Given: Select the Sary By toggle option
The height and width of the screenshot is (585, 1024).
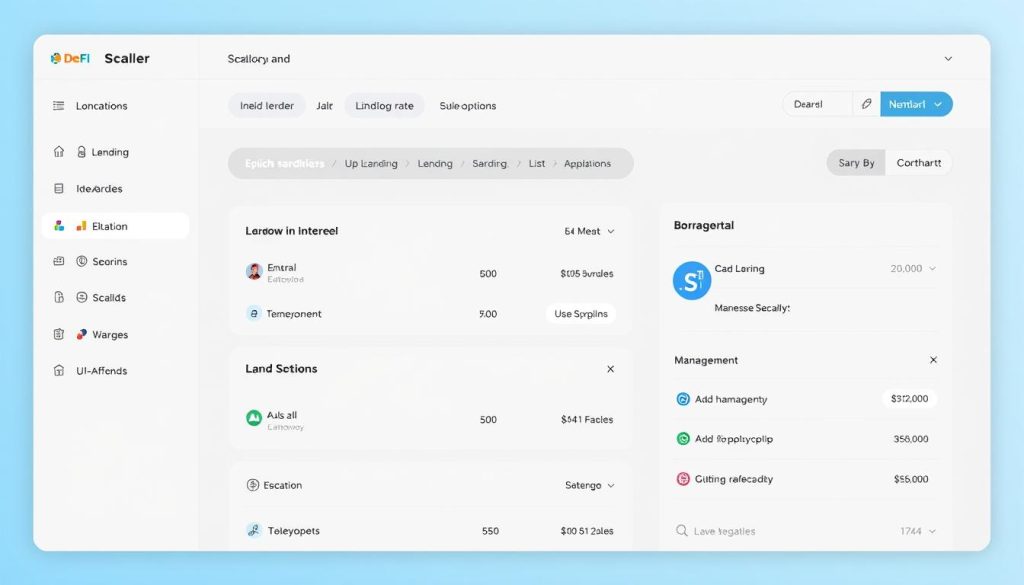Looking at the screenshot, I should (855, 162).
